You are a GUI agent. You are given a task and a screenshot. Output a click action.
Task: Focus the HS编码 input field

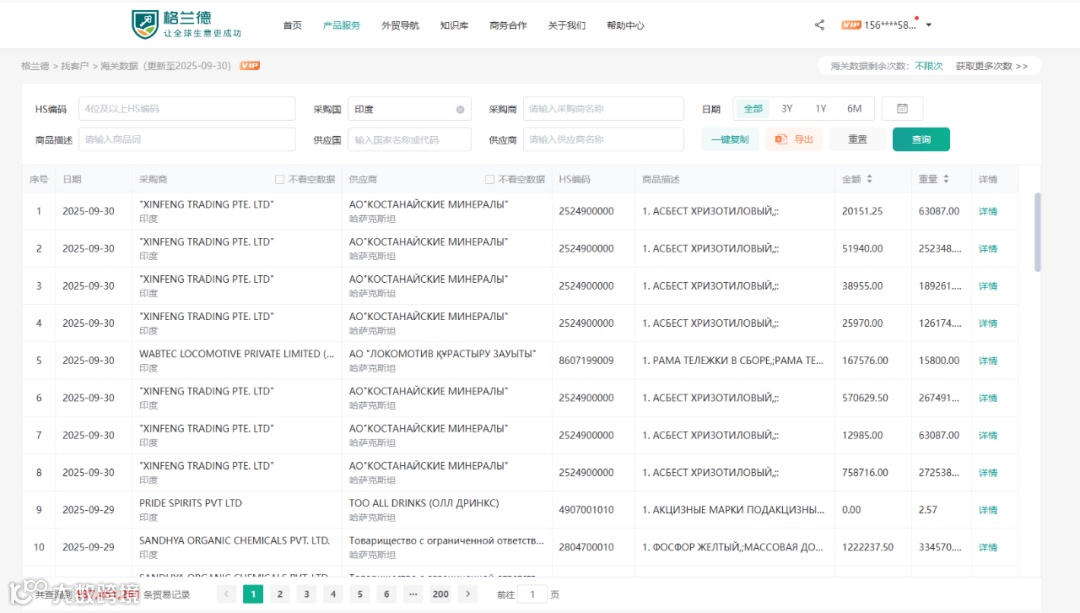pyautogui.click(x=187, y=109)
